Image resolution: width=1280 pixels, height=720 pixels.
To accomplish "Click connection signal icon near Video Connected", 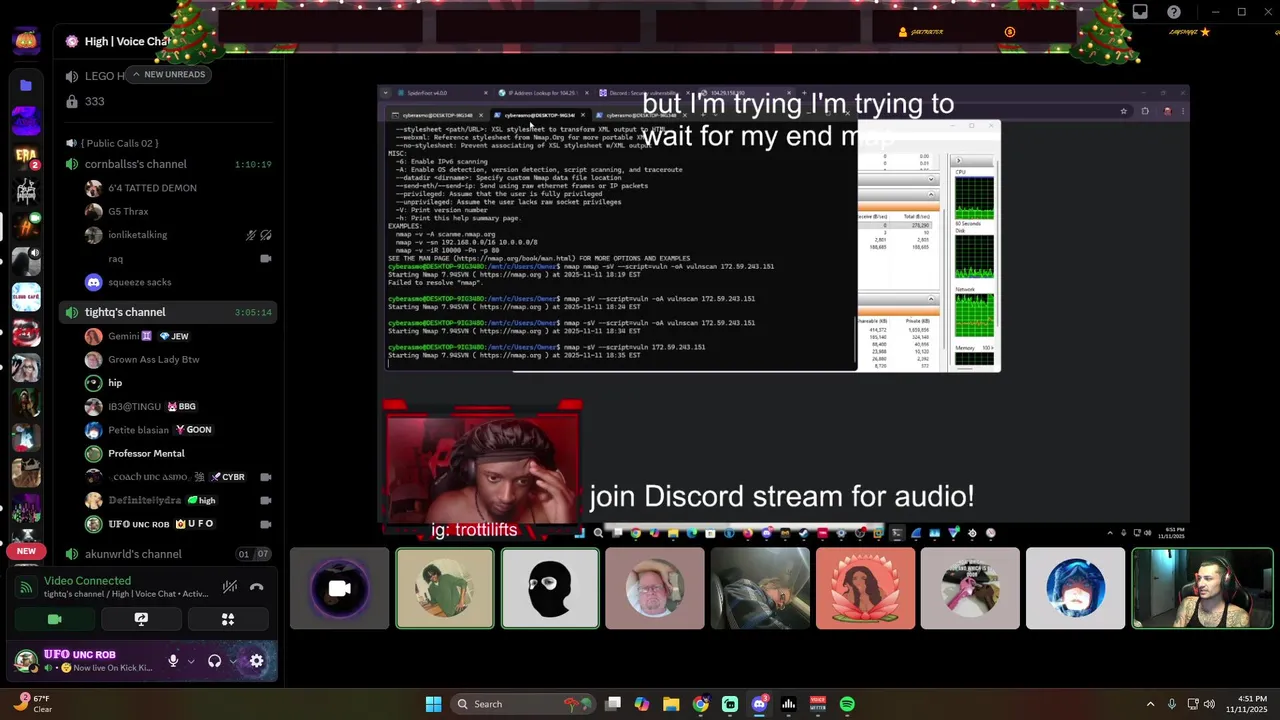I will pos(27,587).
